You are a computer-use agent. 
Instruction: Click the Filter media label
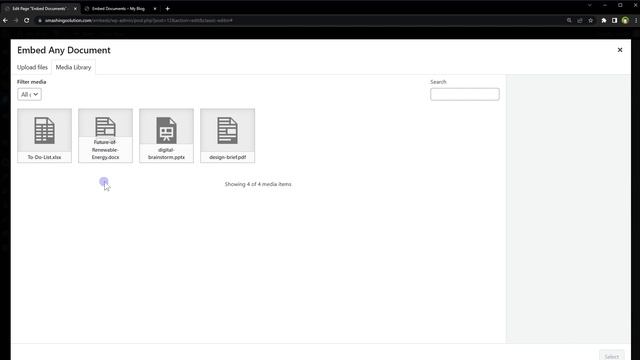(31, 82)
